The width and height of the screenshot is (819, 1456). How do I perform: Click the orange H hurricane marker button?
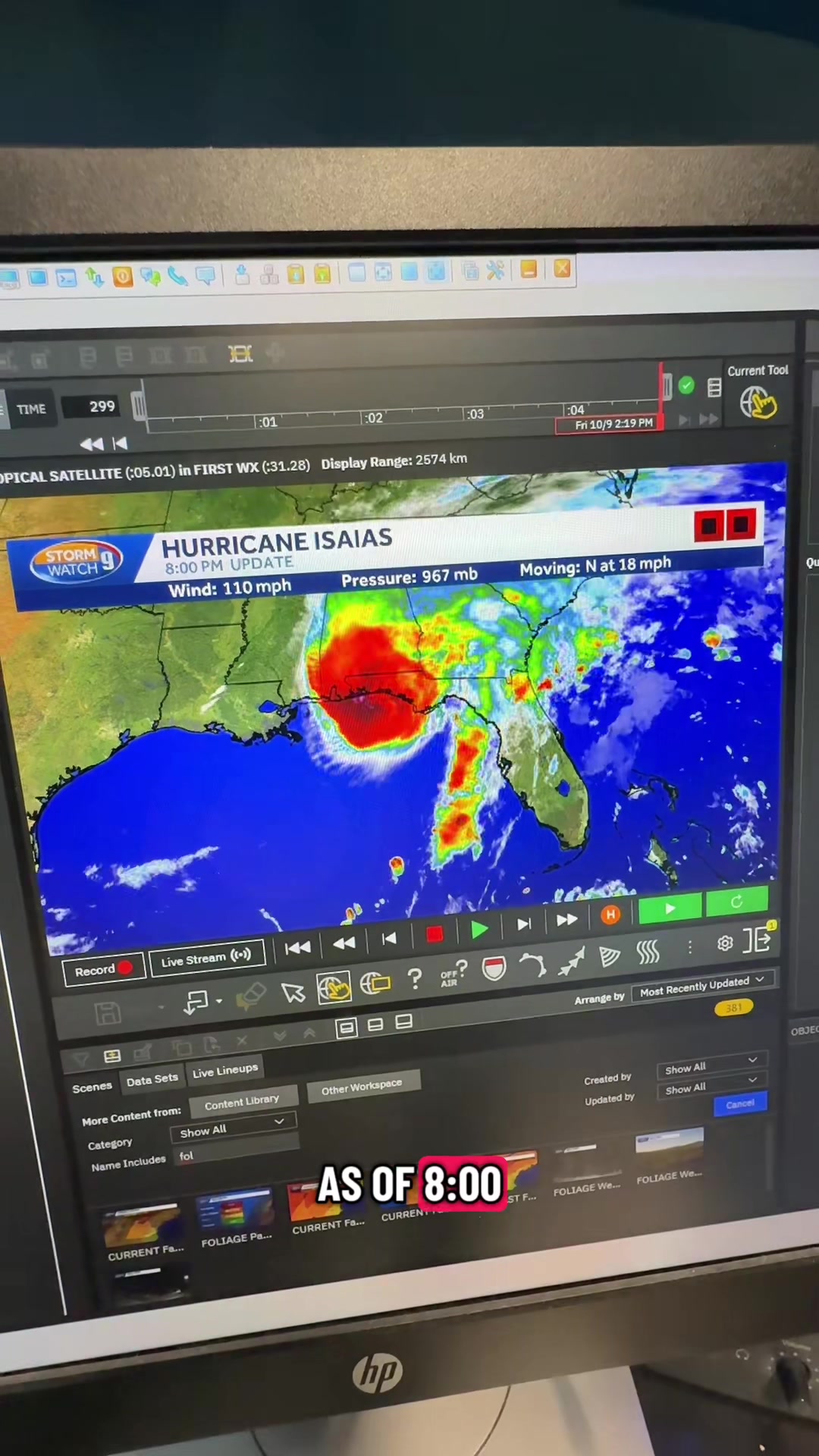[610, 915]
